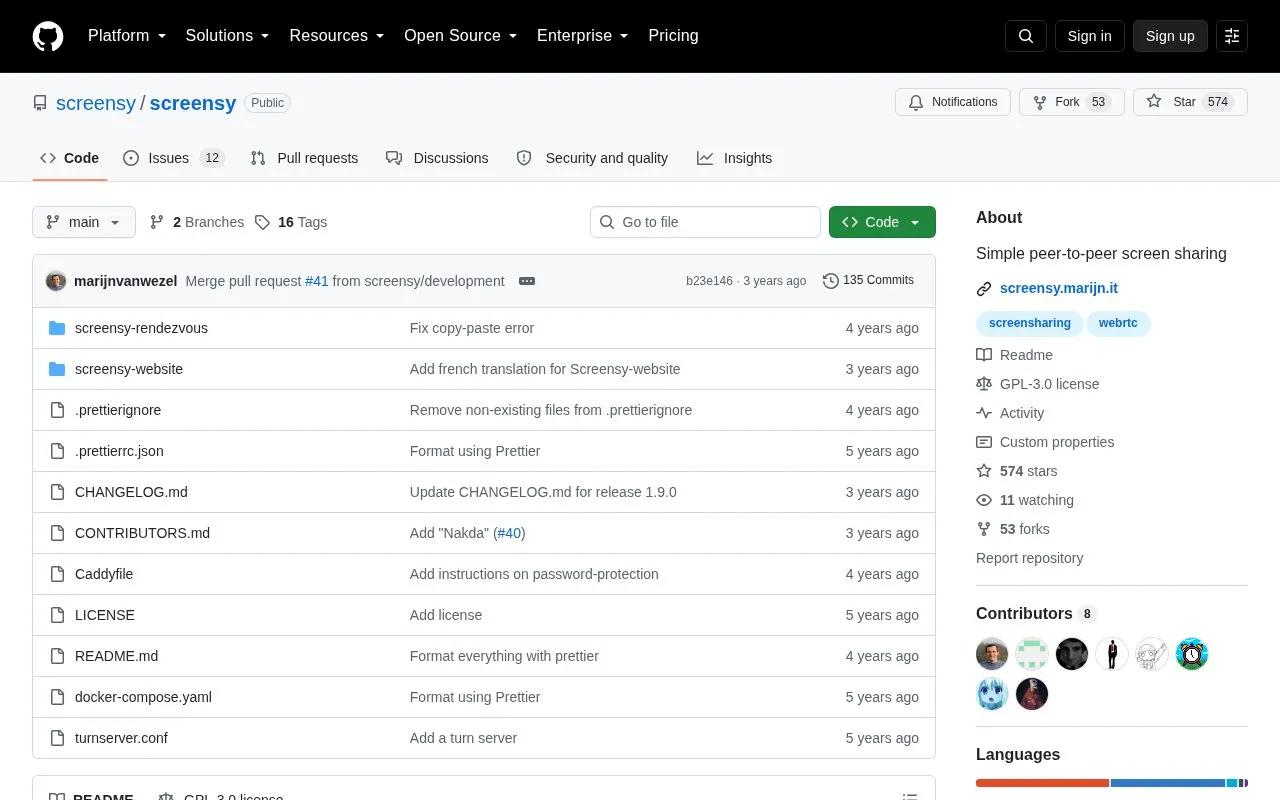1280x800 pixels.
Task: Click marijnvanwezel's commit avatar
Action: (x=56, y=281)
